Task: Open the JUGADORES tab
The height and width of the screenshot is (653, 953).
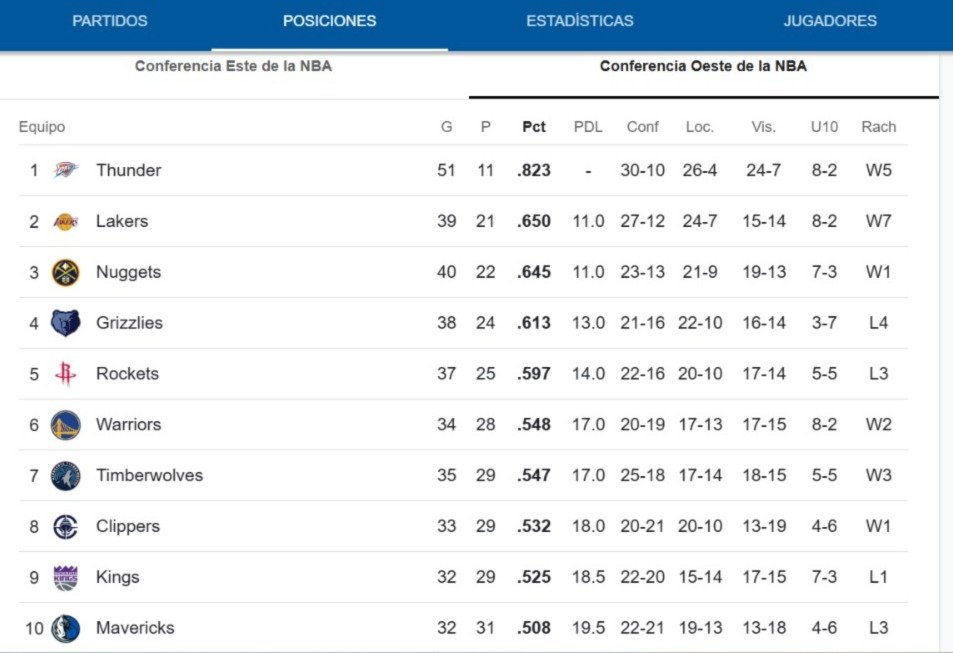Action: [x=830, y=21]
